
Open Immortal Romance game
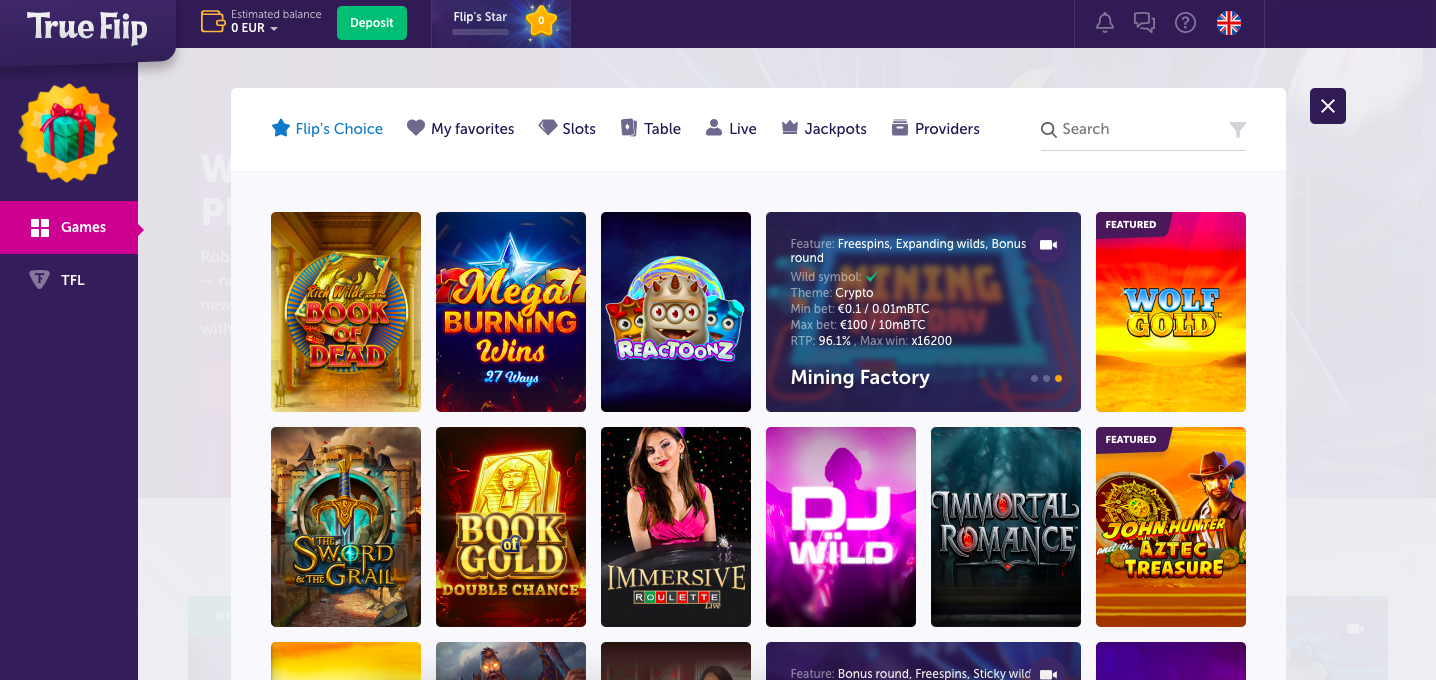point(1006,527)
